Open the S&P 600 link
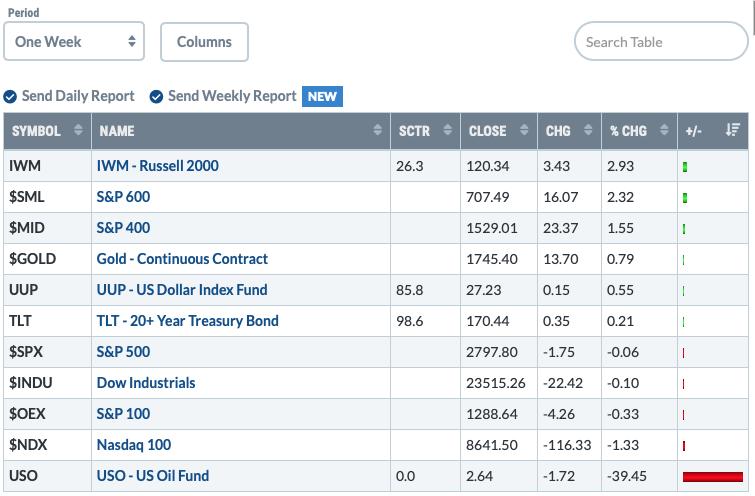755x496 pixels. [x=123, y=196]
